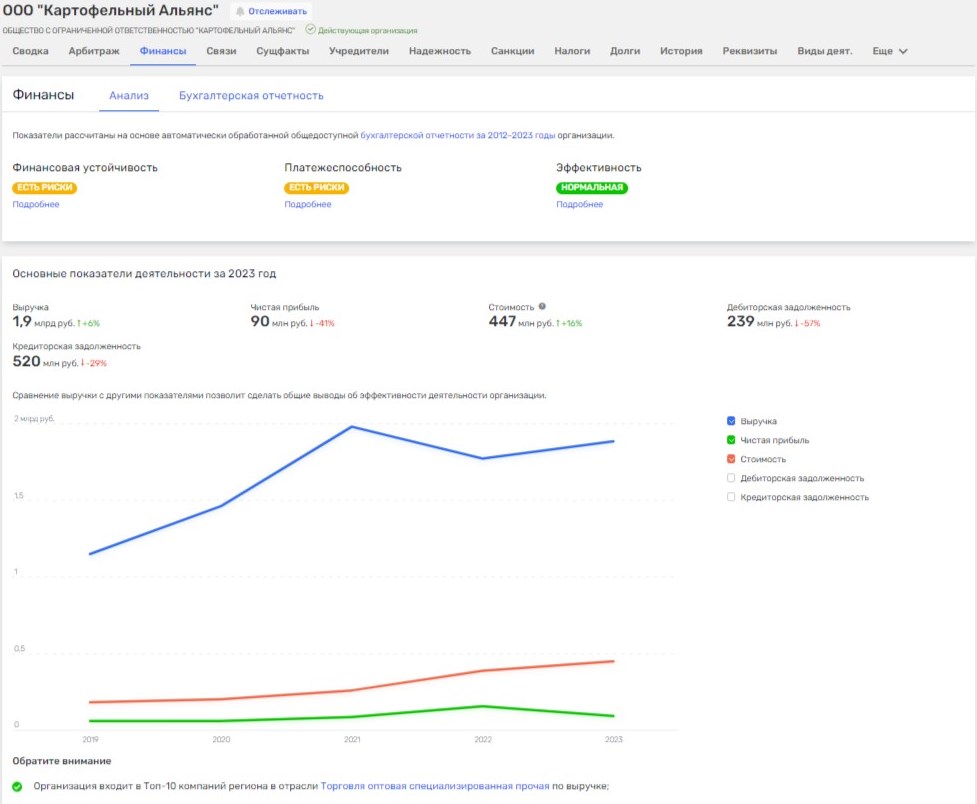Open the Реквизиты tab
Viewport: 977px width, 804px height.
coord(750,51)
